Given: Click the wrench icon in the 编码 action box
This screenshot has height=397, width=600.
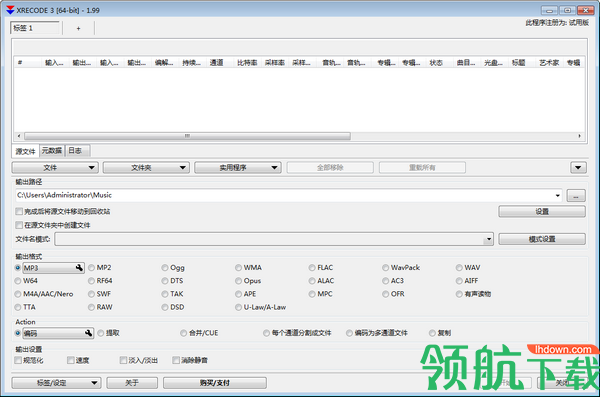Looking at the screenshot, I should (x=88, y=333).
